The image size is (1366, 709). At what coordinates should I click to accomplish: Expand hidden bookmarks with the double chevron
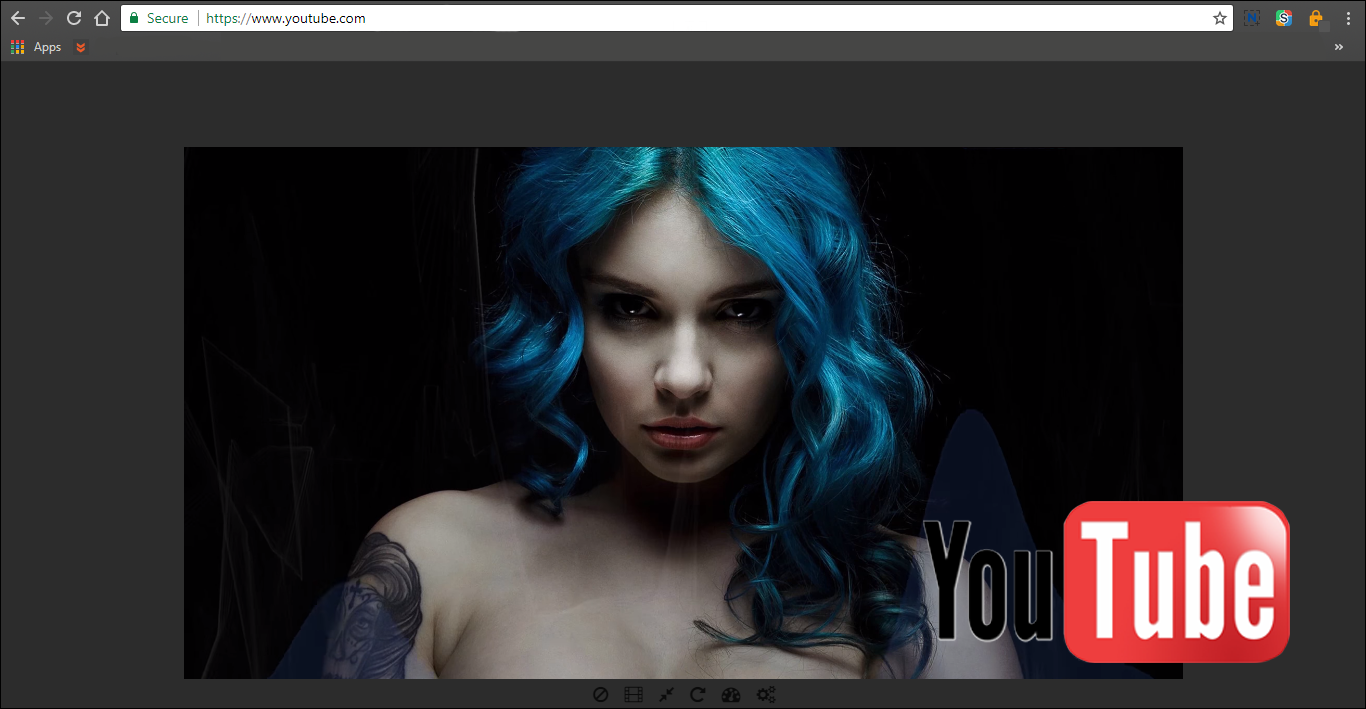coord(1339,47)
